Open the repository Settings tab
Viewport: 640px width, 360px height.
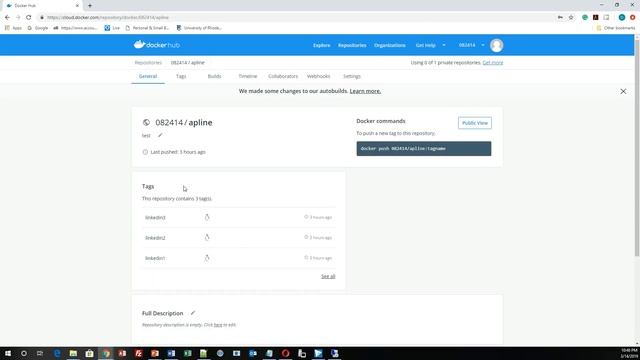click(351, 76)
